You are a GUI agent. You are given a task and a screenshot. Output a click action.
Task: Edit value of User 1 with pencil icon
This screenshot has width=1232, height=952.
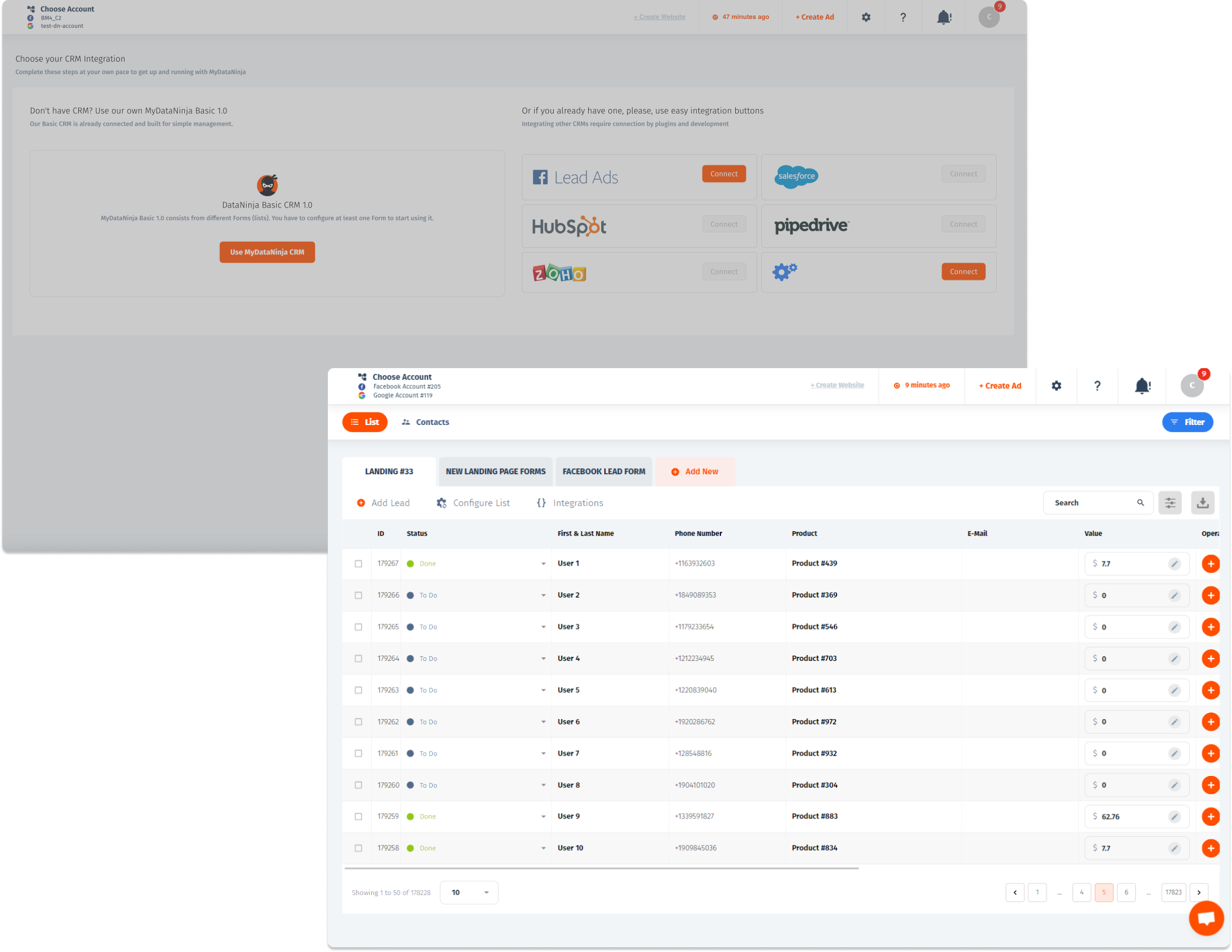[1174, 564]
